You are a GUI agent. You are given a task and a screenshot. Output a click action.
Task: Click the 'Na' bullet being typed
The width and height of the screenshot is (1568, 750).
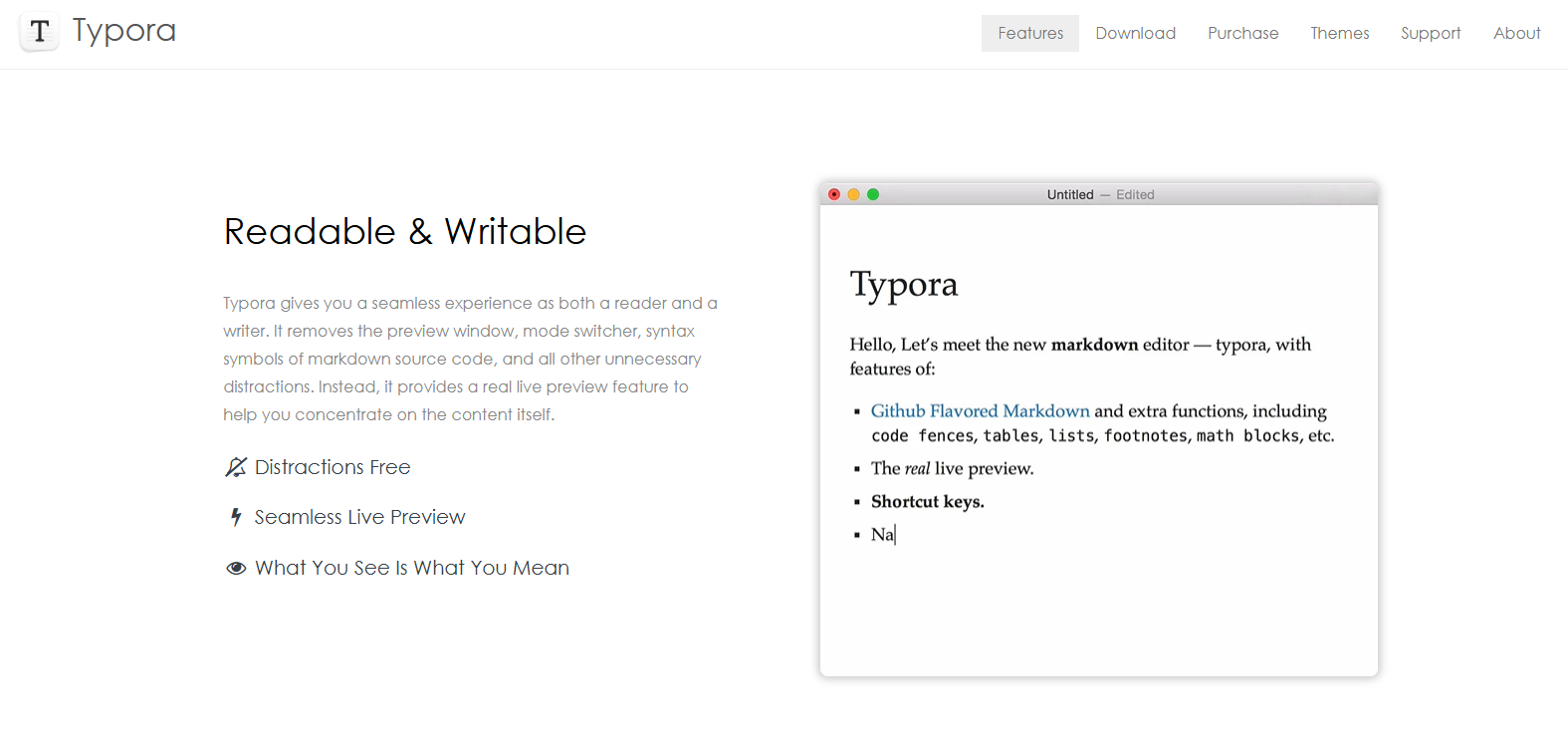coord(883,535)
